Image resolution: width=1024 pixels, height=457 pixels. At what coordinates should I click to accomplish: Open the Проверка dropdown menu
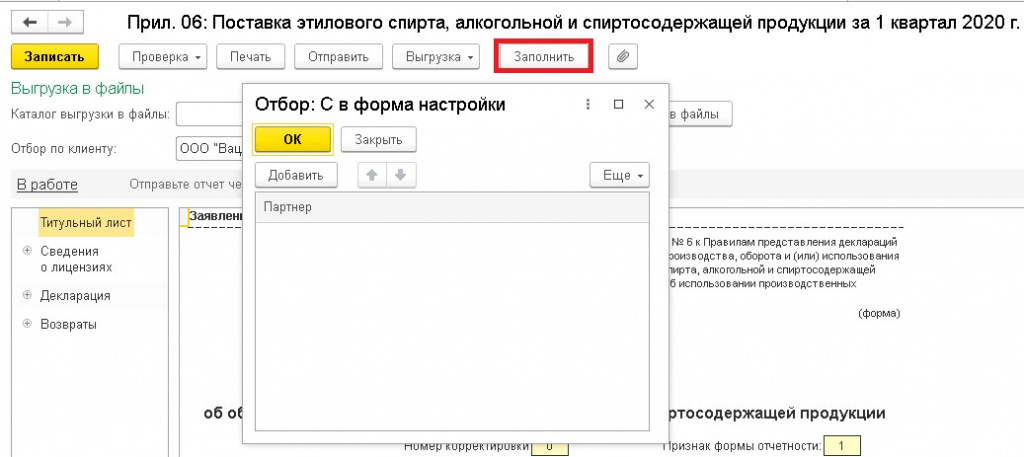tap(163, 57)
